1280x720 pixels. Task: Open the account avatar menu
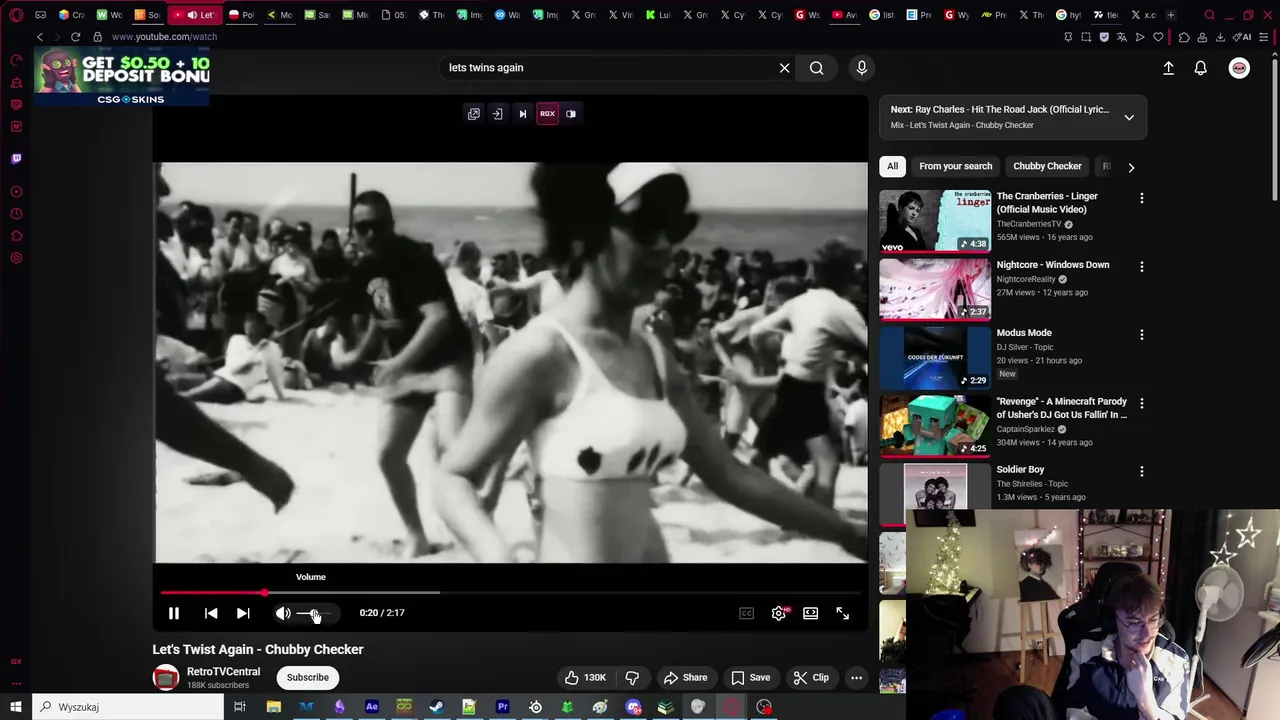click(1239, 68)
